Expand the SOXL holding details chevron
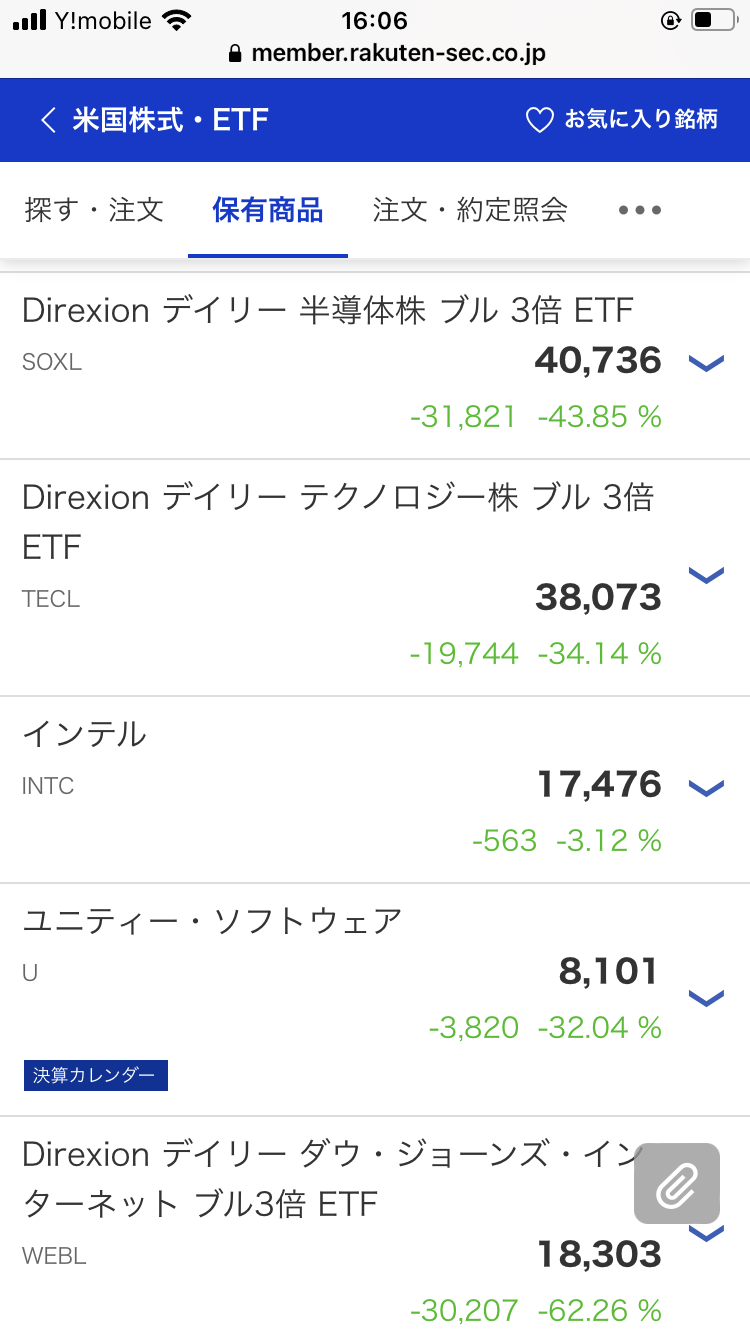The width and height of the screenshot is (750, 1334). [x=706, y=362]
